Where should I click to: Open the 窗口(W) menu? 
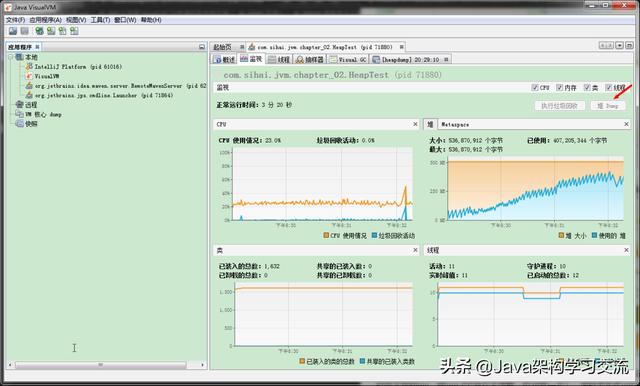(x=125, y=20)
